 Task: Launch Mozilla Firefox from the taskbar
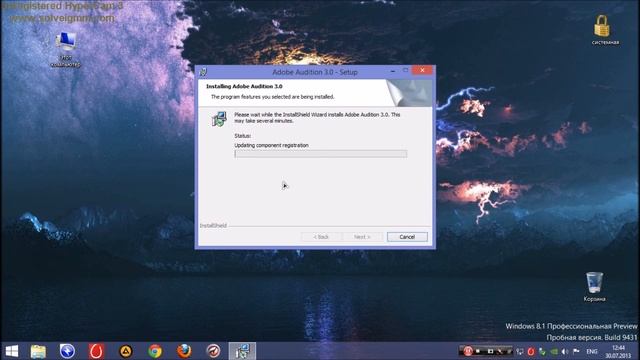pos(184,351)
